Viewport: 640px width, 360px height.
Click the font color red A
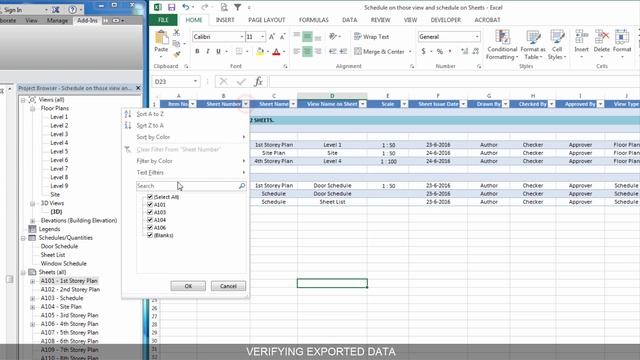click(x=276, y=51)
